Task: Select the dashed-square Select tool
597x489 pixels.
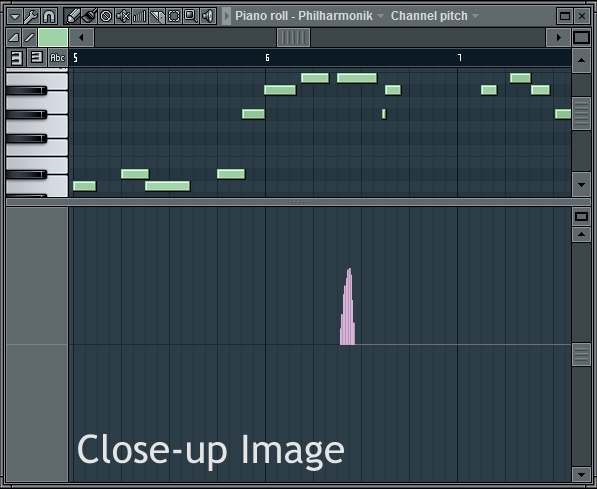Action: pyautogui.click(x=174, y=16)
